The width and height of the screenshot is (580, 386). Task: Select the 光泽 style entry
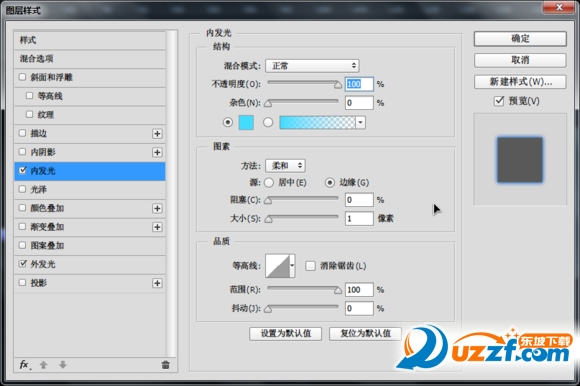point(90,189)
